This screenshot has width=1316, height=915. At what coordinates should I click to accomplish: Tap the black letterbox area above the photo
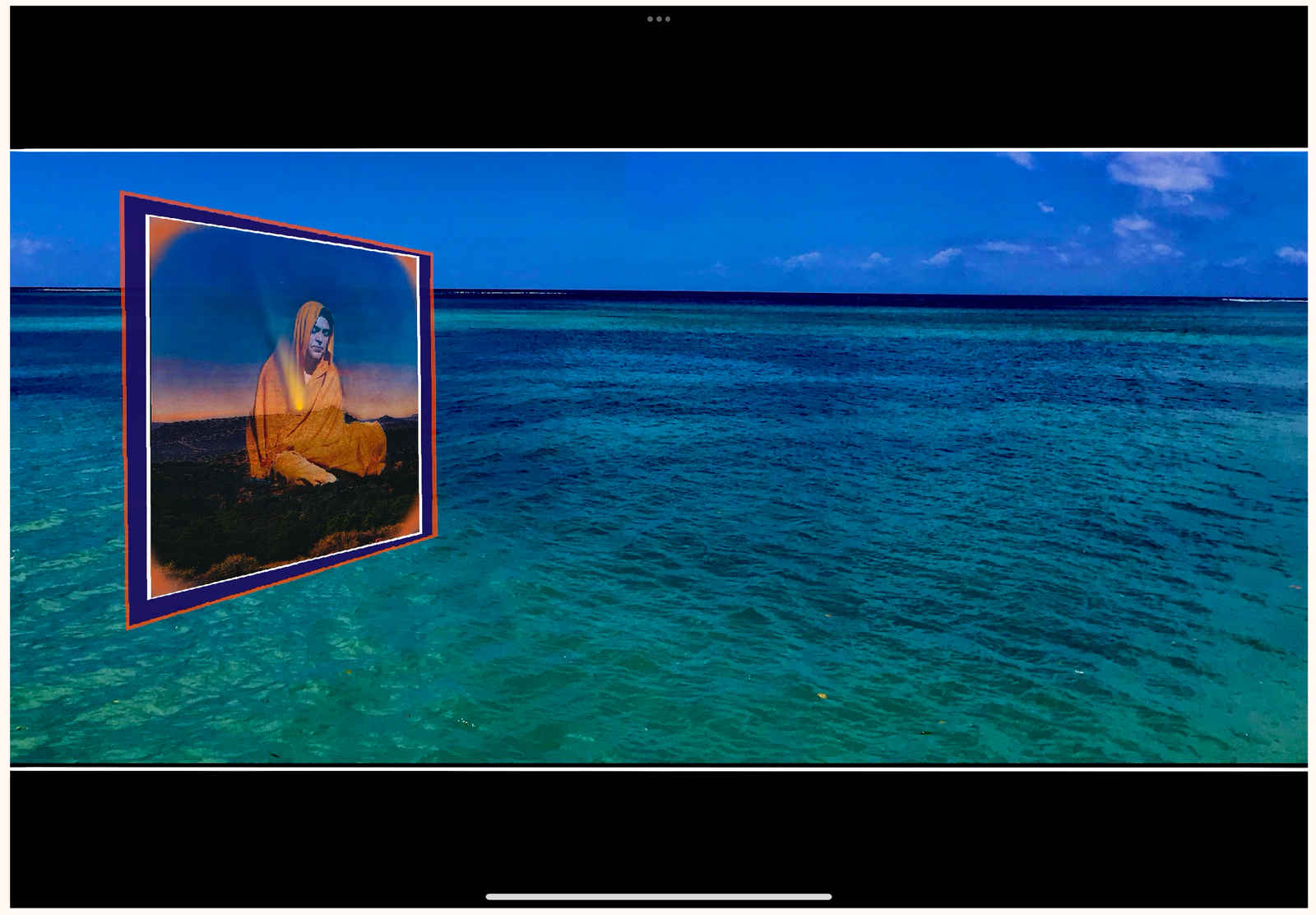pos(658,82)
